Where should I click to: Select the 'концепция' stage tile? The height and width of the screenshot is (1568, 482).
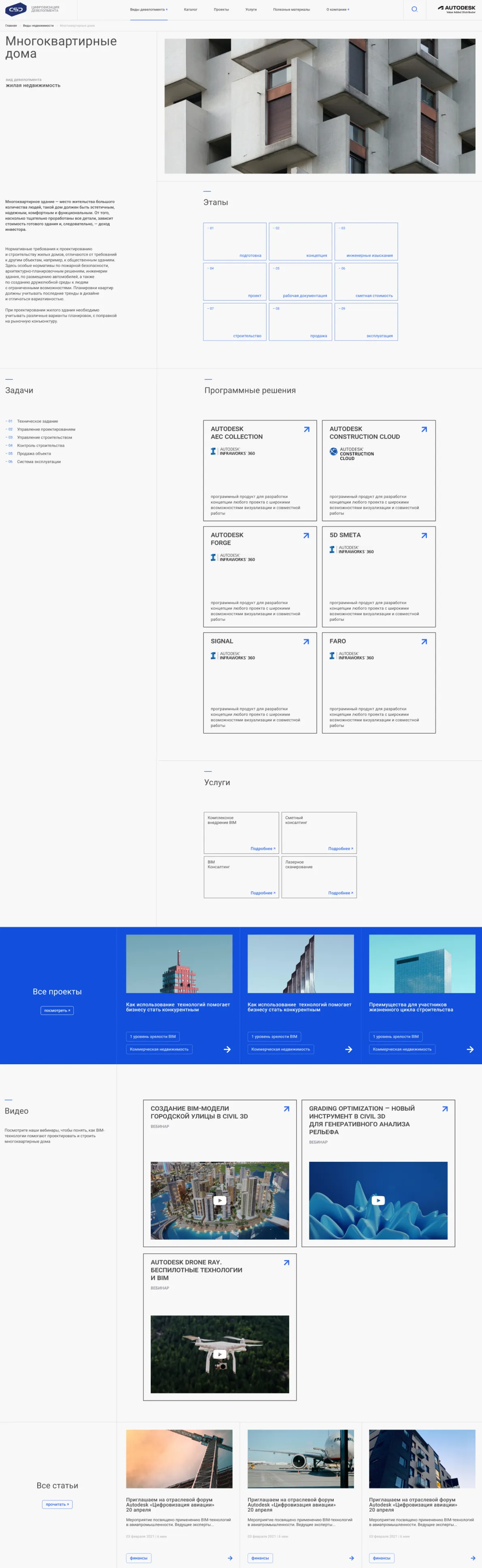(301, 242)
